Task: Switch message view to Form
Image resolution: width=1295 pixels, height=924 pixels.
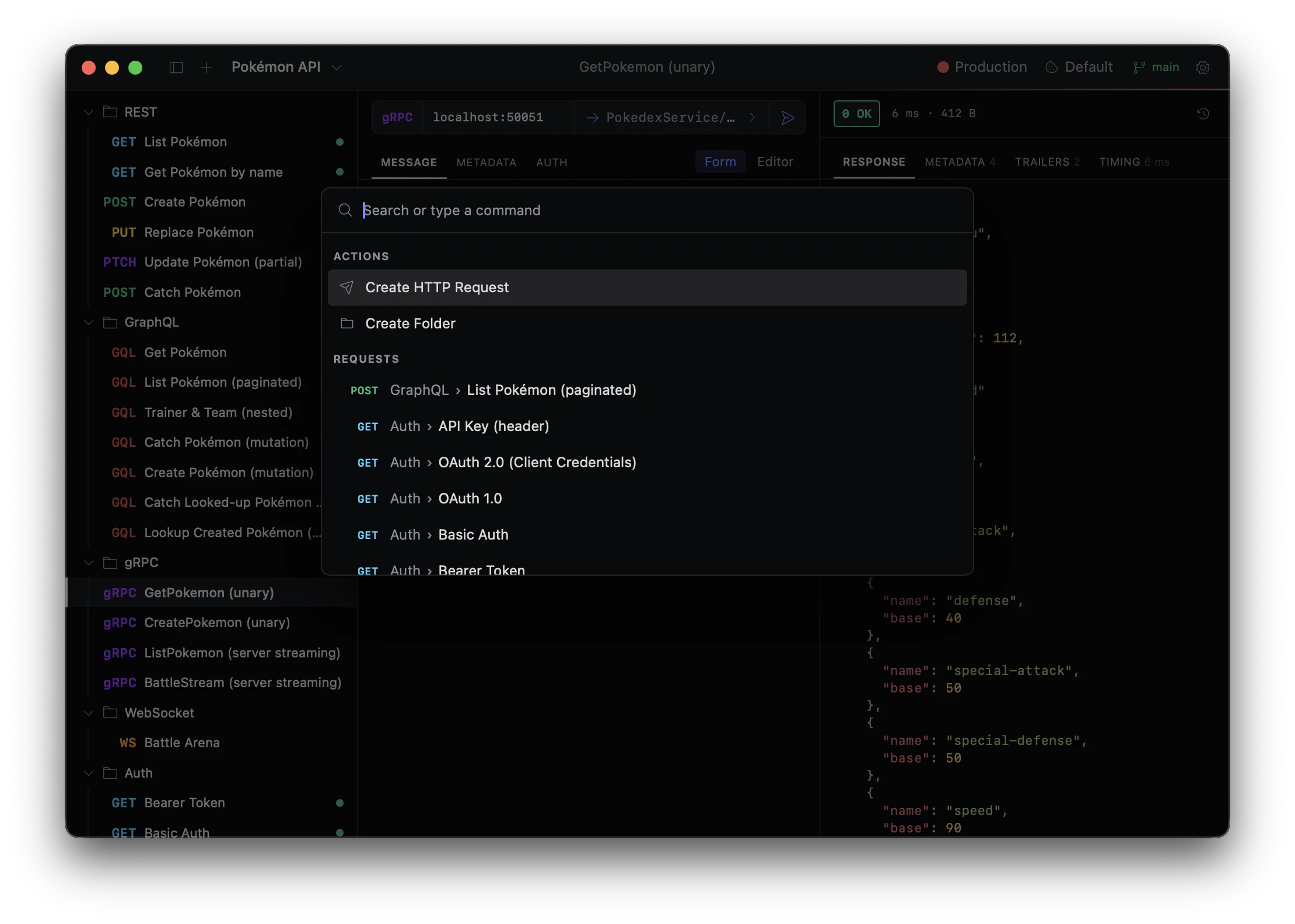Action: coord(720,162)
